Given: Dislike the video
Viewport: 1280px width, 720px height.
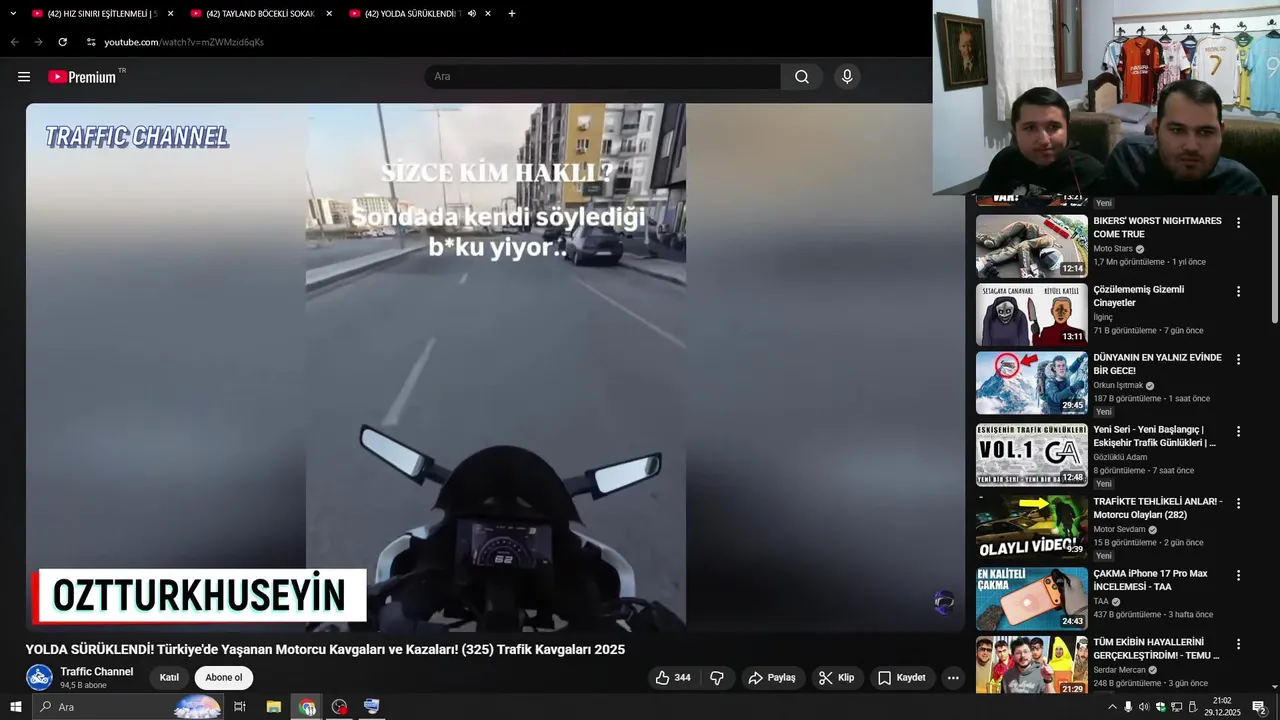Looking at the screenshot, I should (717, 678).
